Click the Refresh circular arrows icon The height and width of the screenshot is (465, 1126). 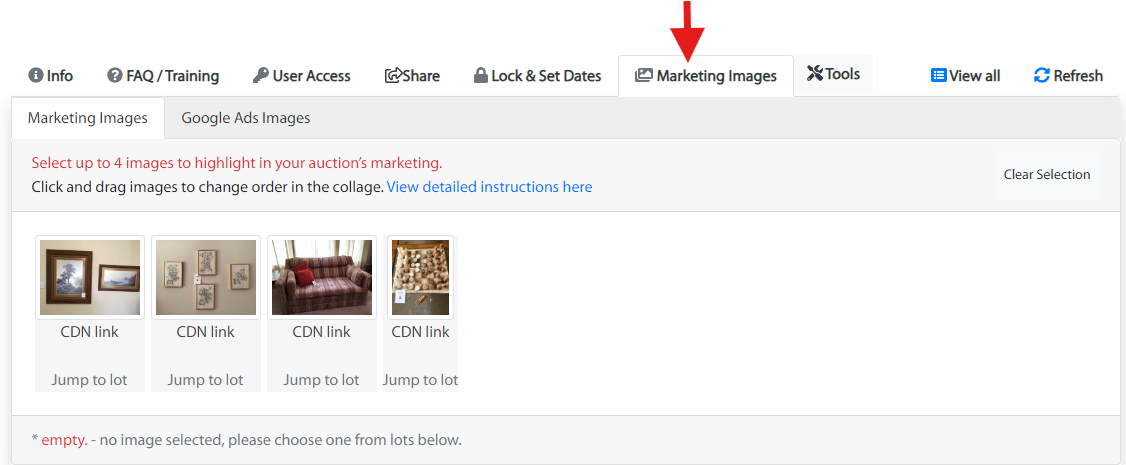[1042, 75]
